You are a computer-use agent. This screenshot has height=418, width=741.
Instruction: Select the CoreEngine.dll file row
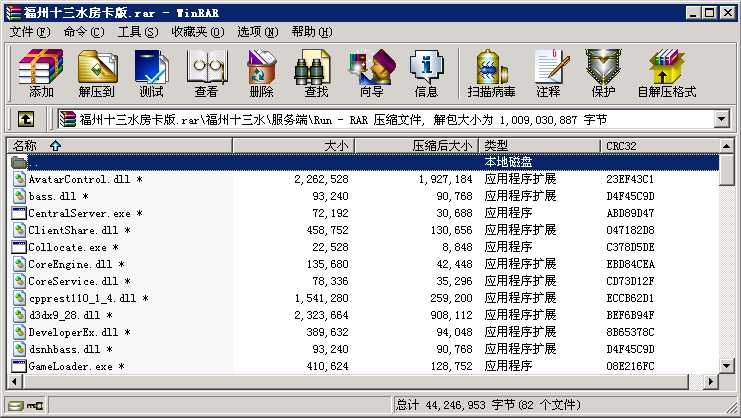[x=363, y=264]
